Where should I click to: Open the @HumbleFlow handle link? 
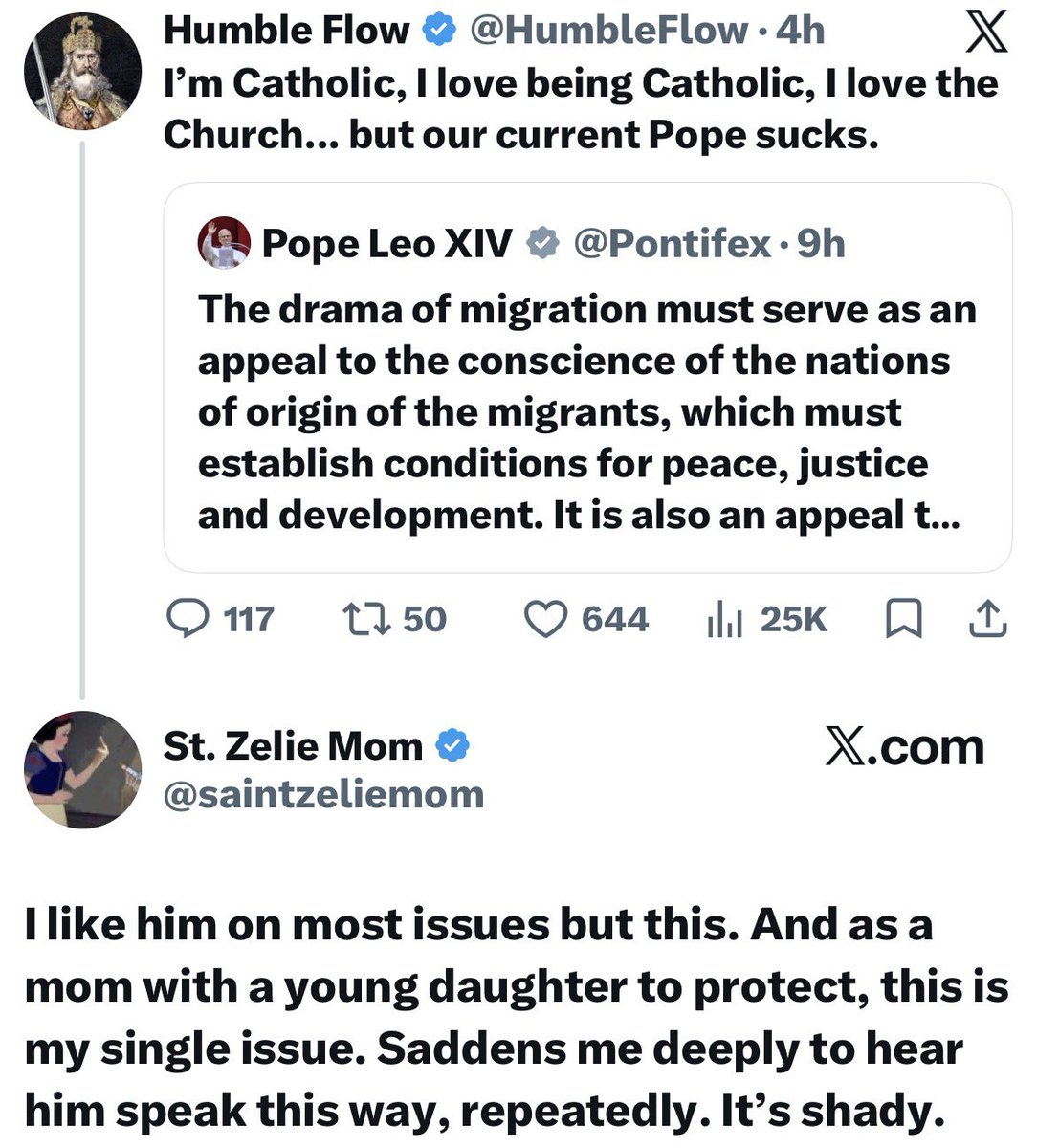[x=608, y=31]
